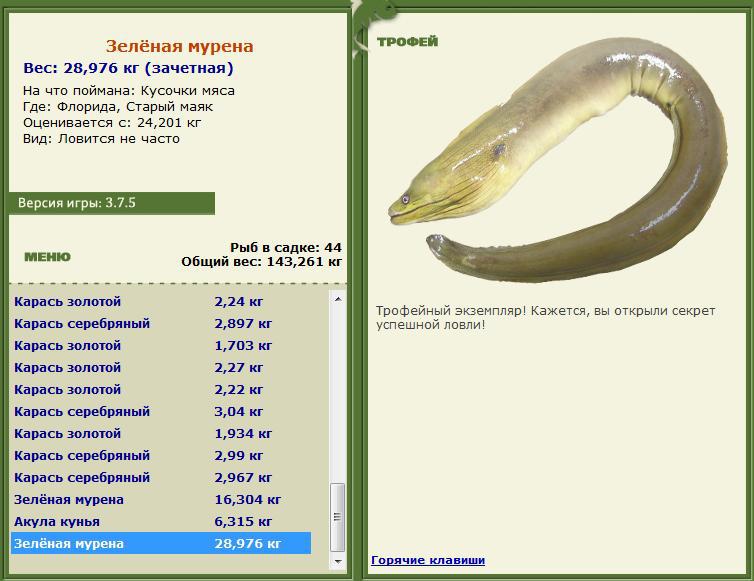Select Карась золотой 2,27 кг row
The width and height of the screenshot is (754, 581).
pyautogui.click(x=161, y=368)
